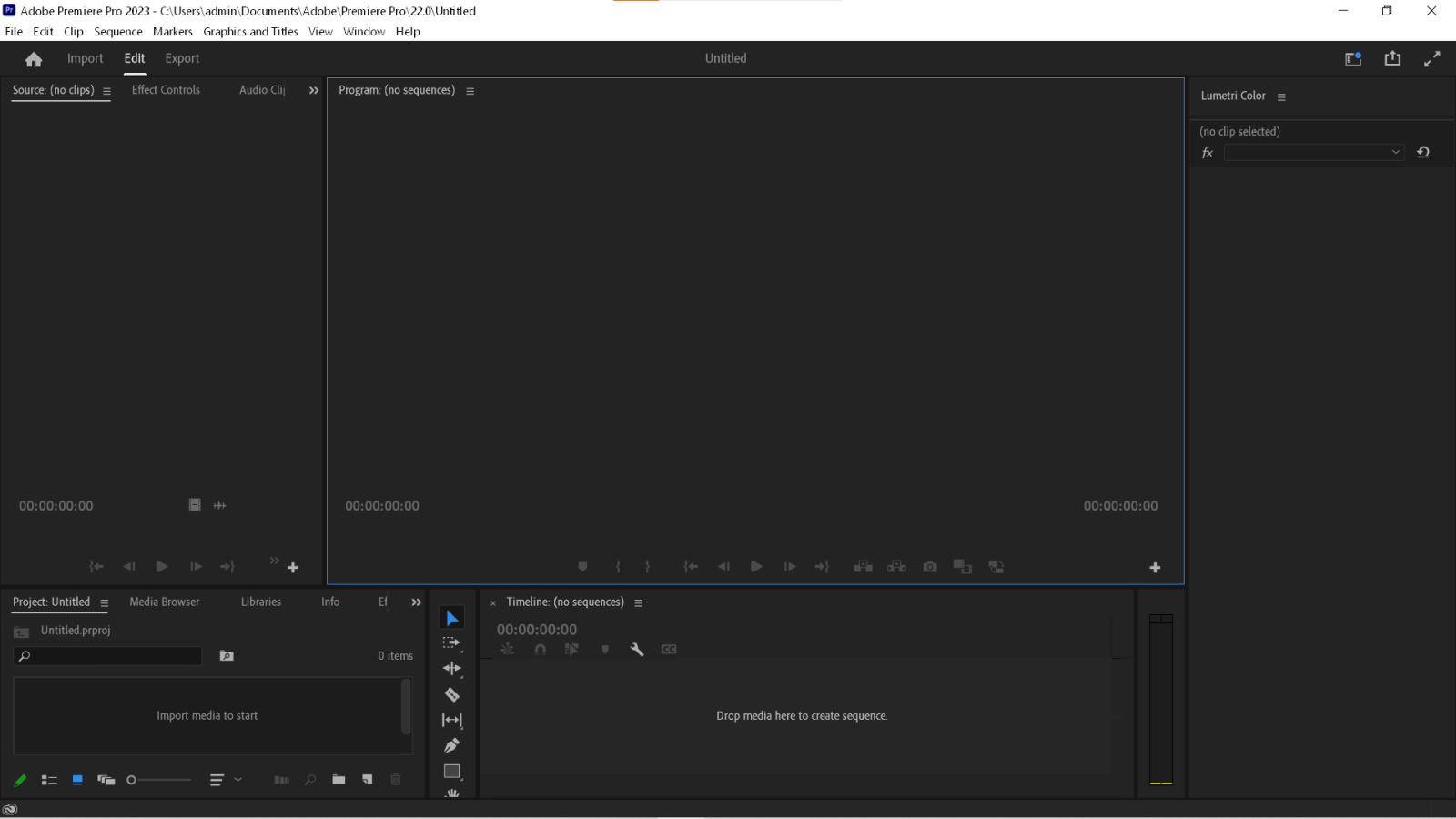The height and width of the screenshot is (819, 1456).
Task: Open Timeline display settings wrench
Action: [637, 649]
